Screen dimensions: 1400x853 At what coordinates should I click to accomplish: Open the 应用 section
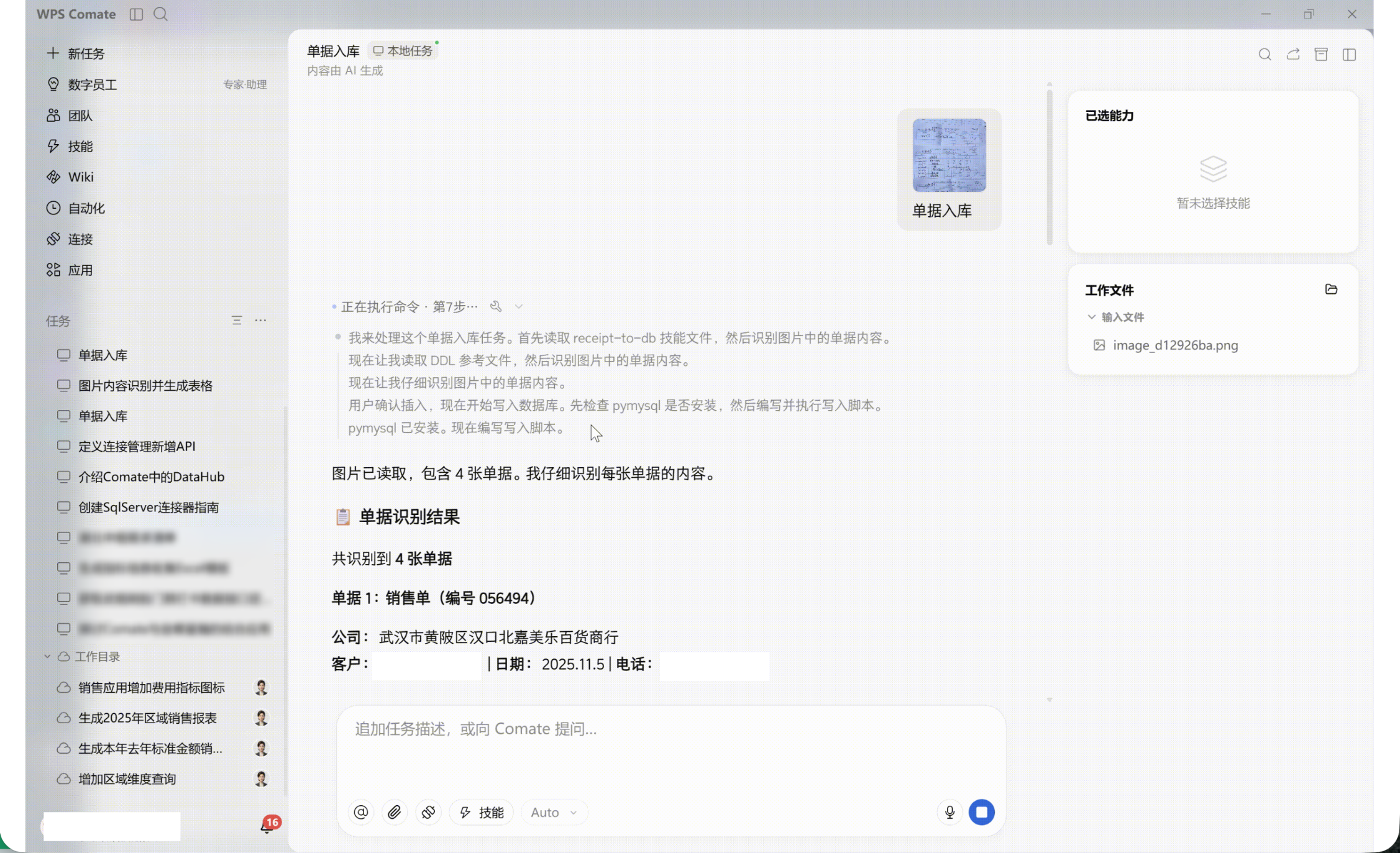click(69, 270)
